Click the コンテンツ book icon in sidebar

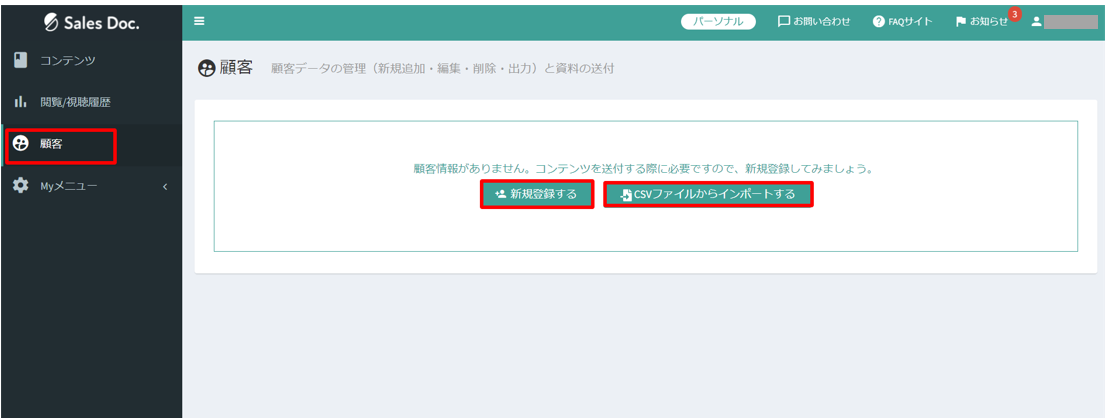pos(20,61)
